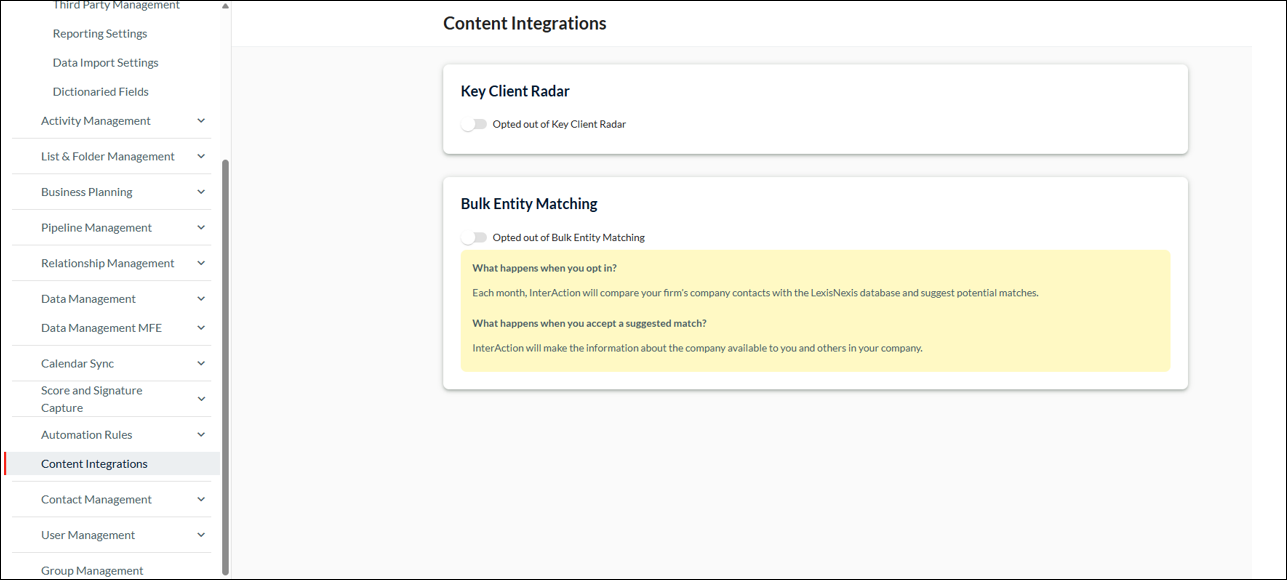Click Data Management MFE chevron icon
This screenshot has height=580, width=1287.
pyautogui.click(x=201, y=328)
